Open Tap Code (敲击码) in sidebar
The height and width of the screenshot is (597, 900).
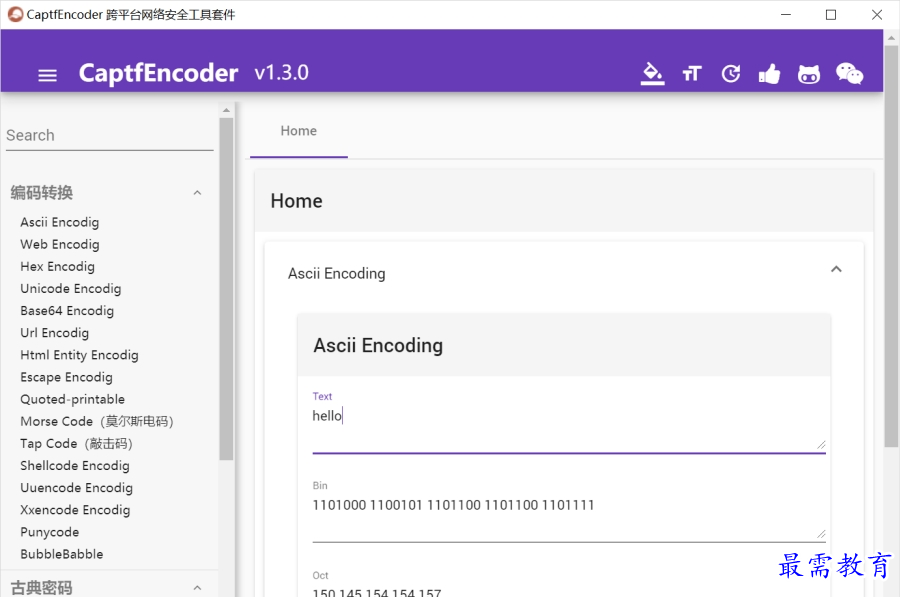(76, 444)
